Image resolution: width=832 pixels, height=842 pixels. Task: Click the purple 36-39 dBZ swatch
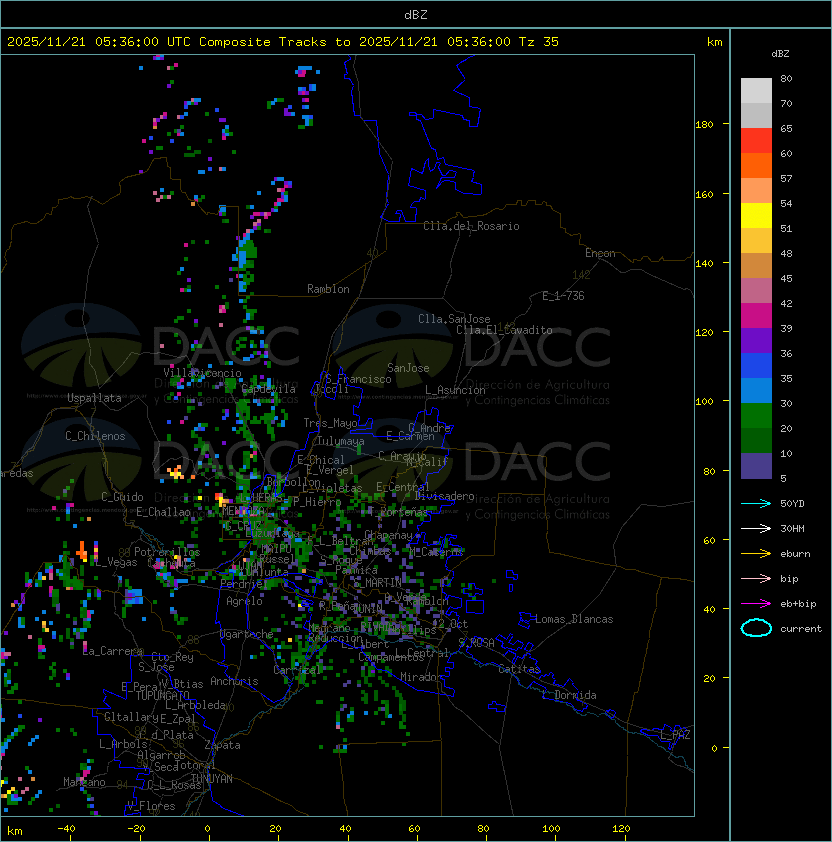(756, 340)
